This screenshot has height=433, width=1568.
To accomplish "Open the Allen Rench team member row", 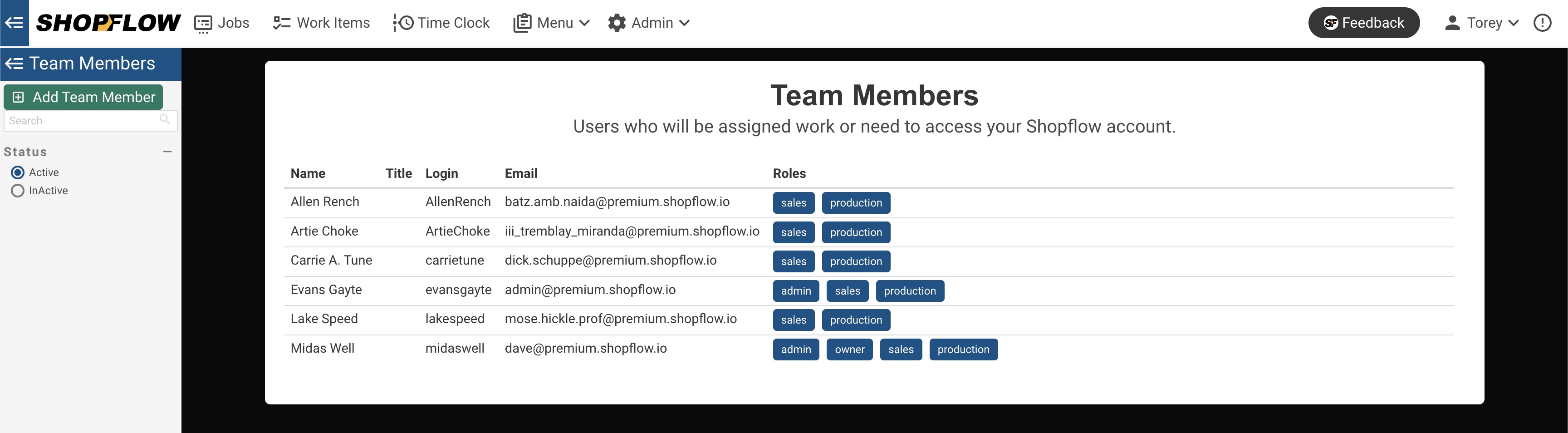I will 324,202.
